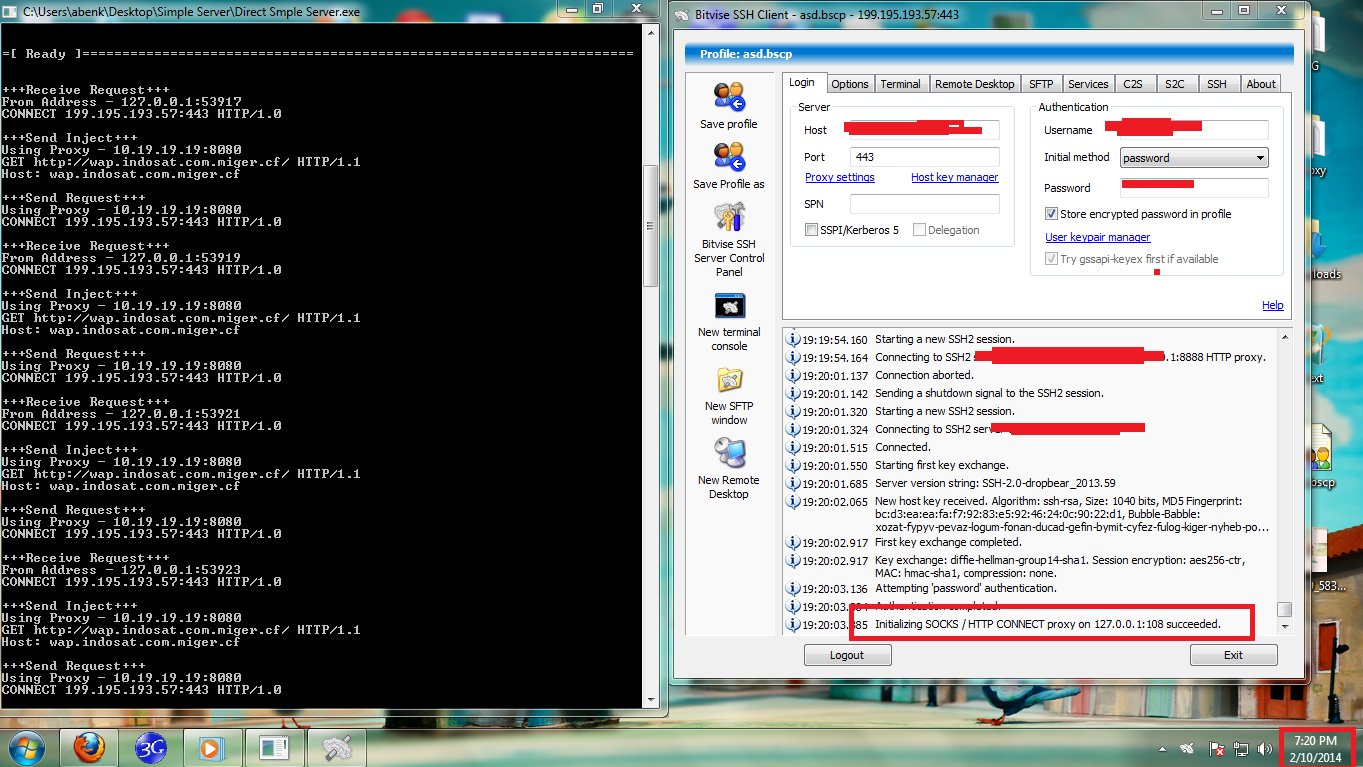Screen dimensions: 1363x767
Task: Click the SPN input field
Action: coord(925,204)
